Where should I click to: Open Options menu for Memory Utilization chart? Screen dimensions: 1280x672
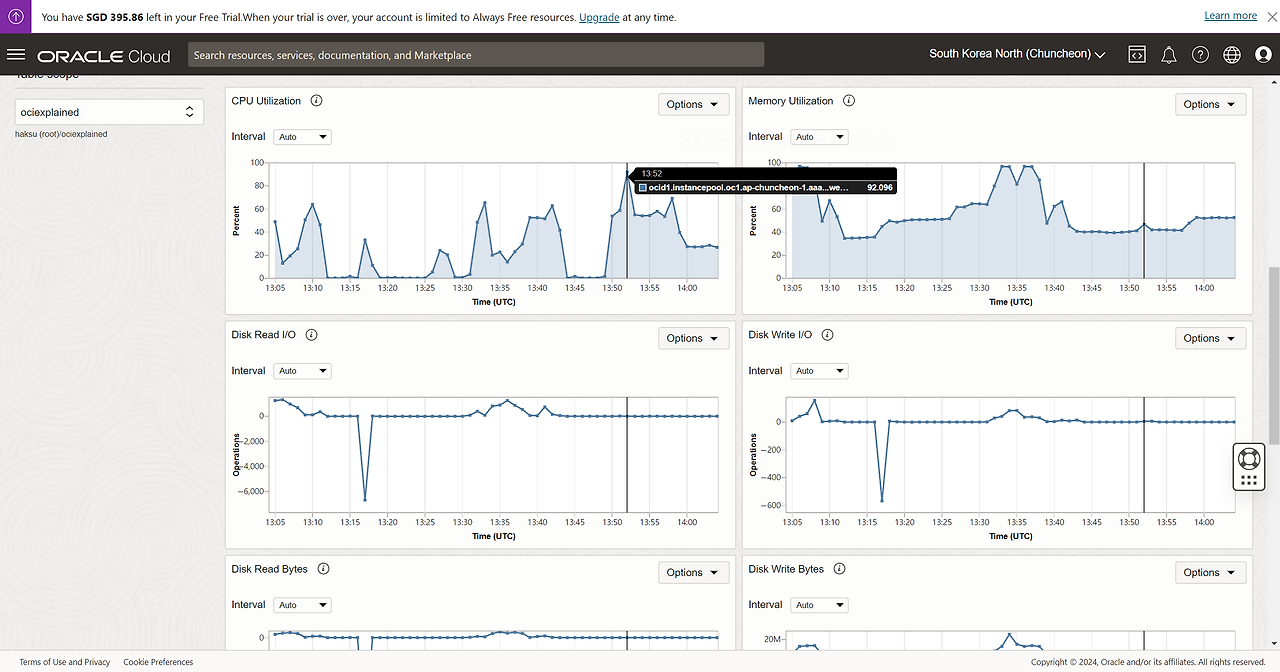1210,104
